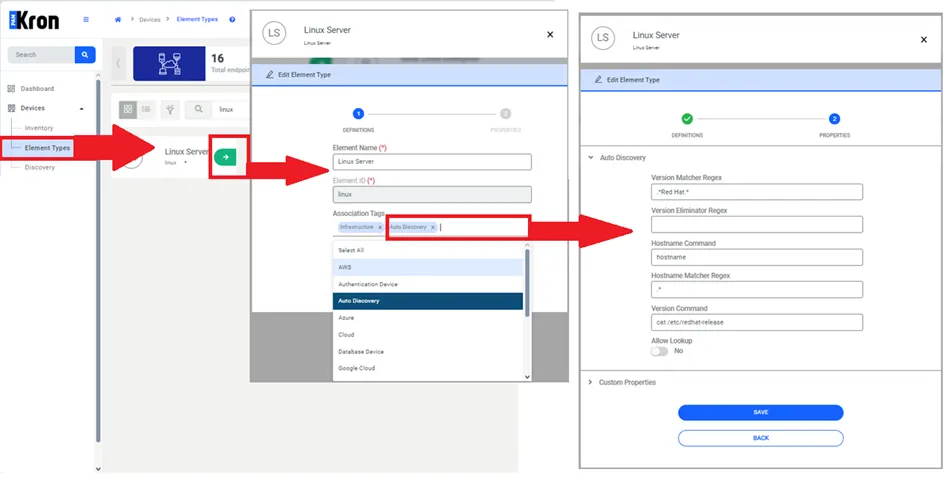Click step 1 circle in Definitions dialog
The height and width of the screenshot is (483, 945).
(x=358, y=113)
